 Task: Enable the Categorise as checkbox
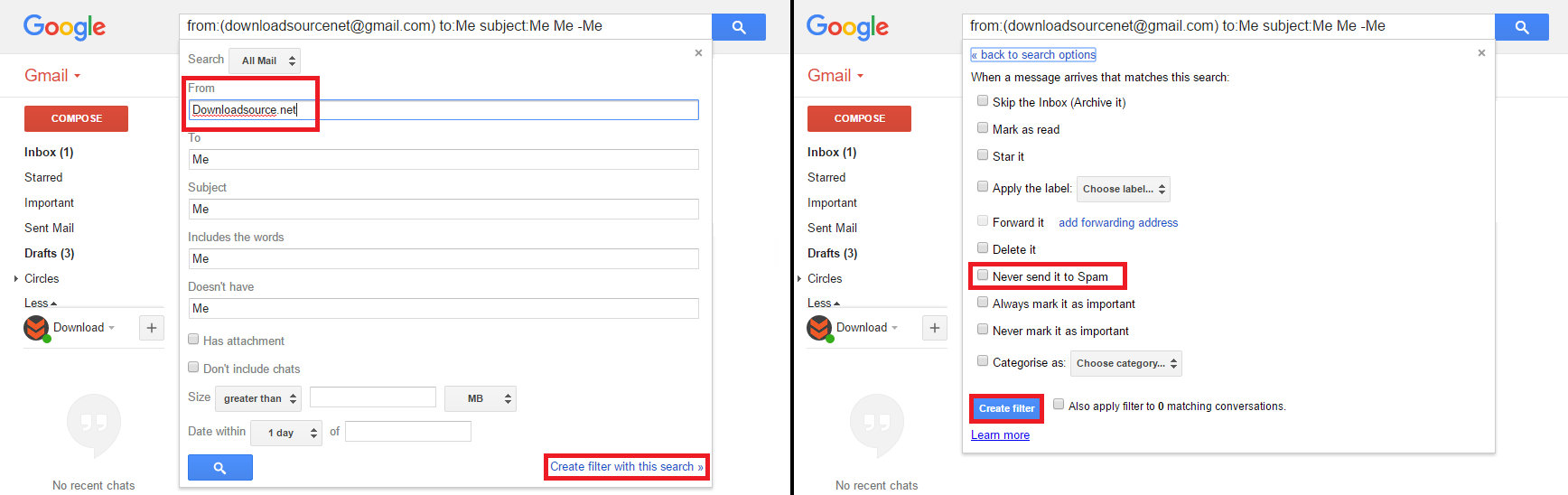click(x=983, y=361)
